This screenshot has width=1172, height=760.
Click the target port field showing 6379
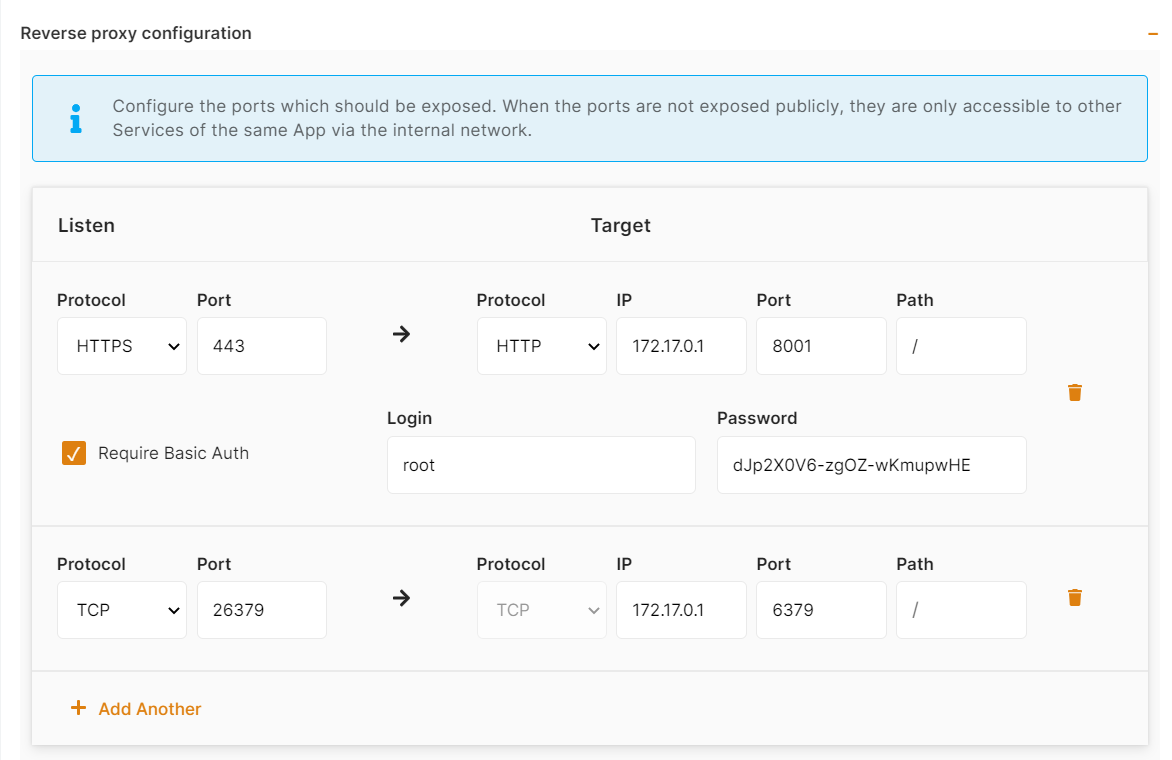pyautogui.click(x=820, y=610)
